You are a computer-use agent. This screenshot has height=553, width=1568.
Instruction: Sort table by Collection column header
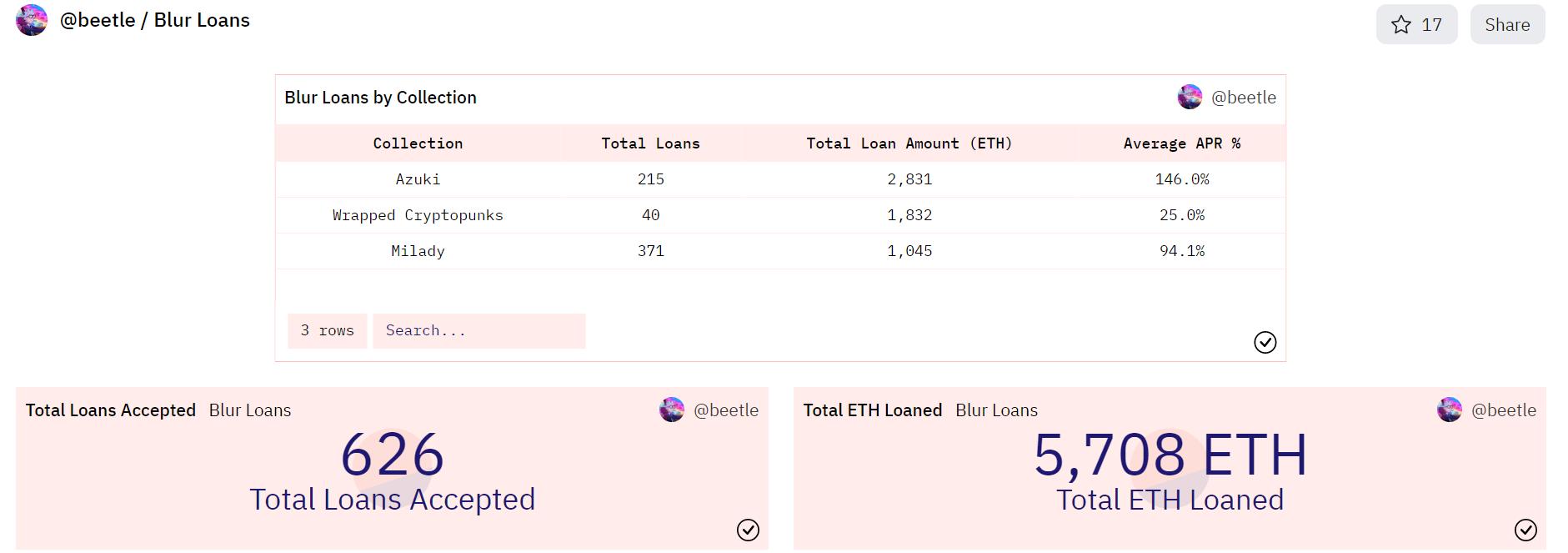click(x=418, y=143)
